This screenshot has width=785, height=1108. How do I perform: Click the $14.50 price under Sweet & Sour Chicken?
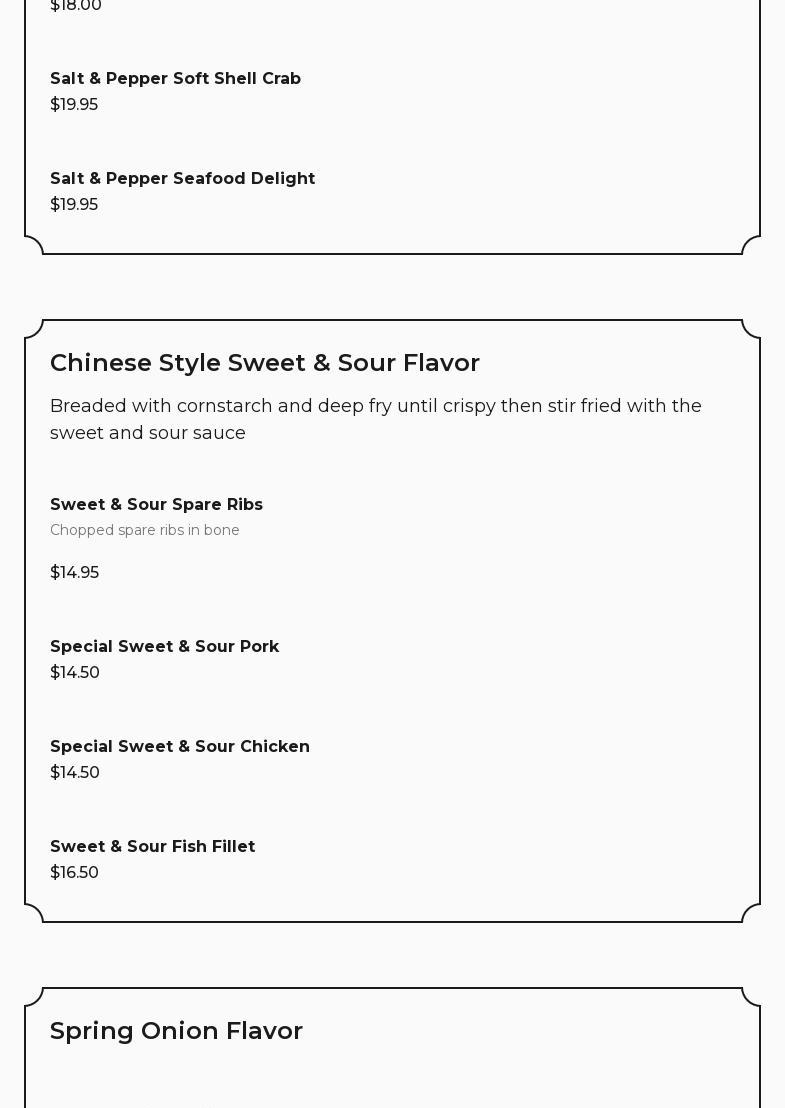(75, 772)
